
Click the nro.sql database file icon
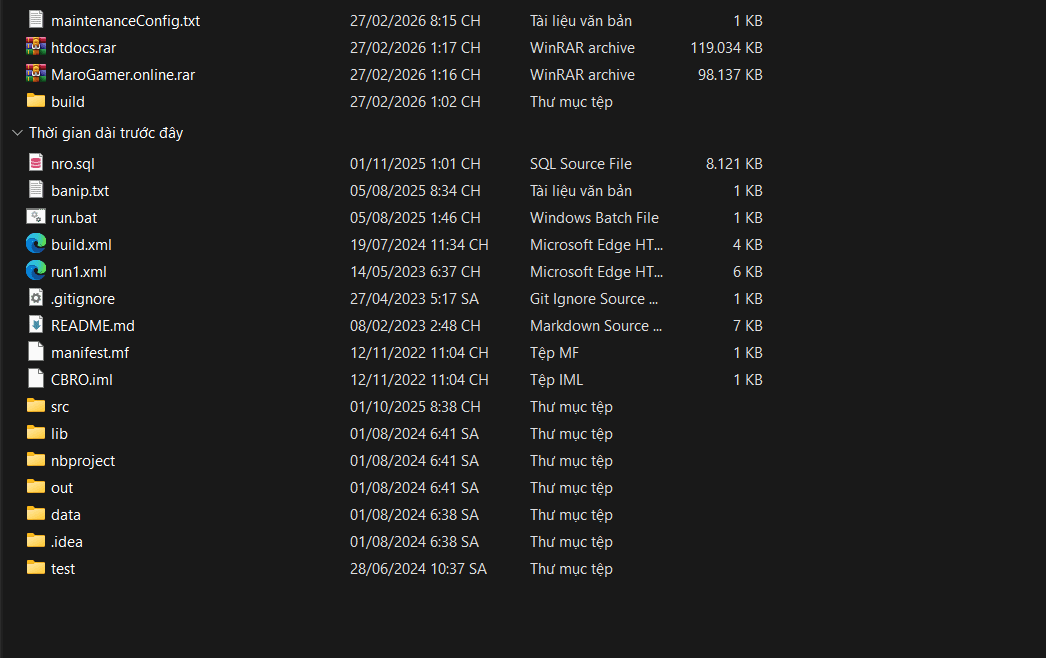coord(36,163)
